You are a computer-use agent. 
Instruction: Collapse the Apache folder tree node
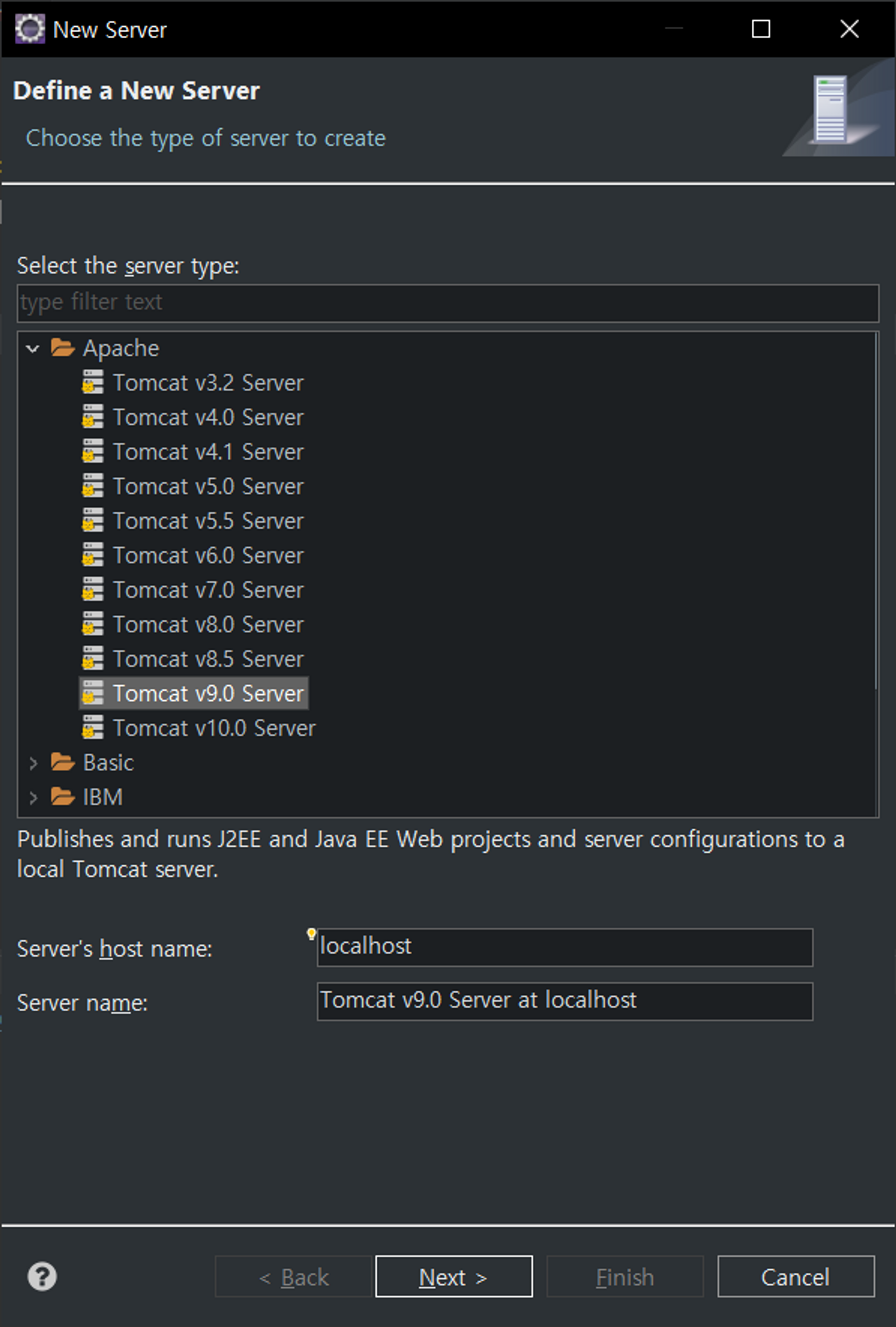(33, 348)
